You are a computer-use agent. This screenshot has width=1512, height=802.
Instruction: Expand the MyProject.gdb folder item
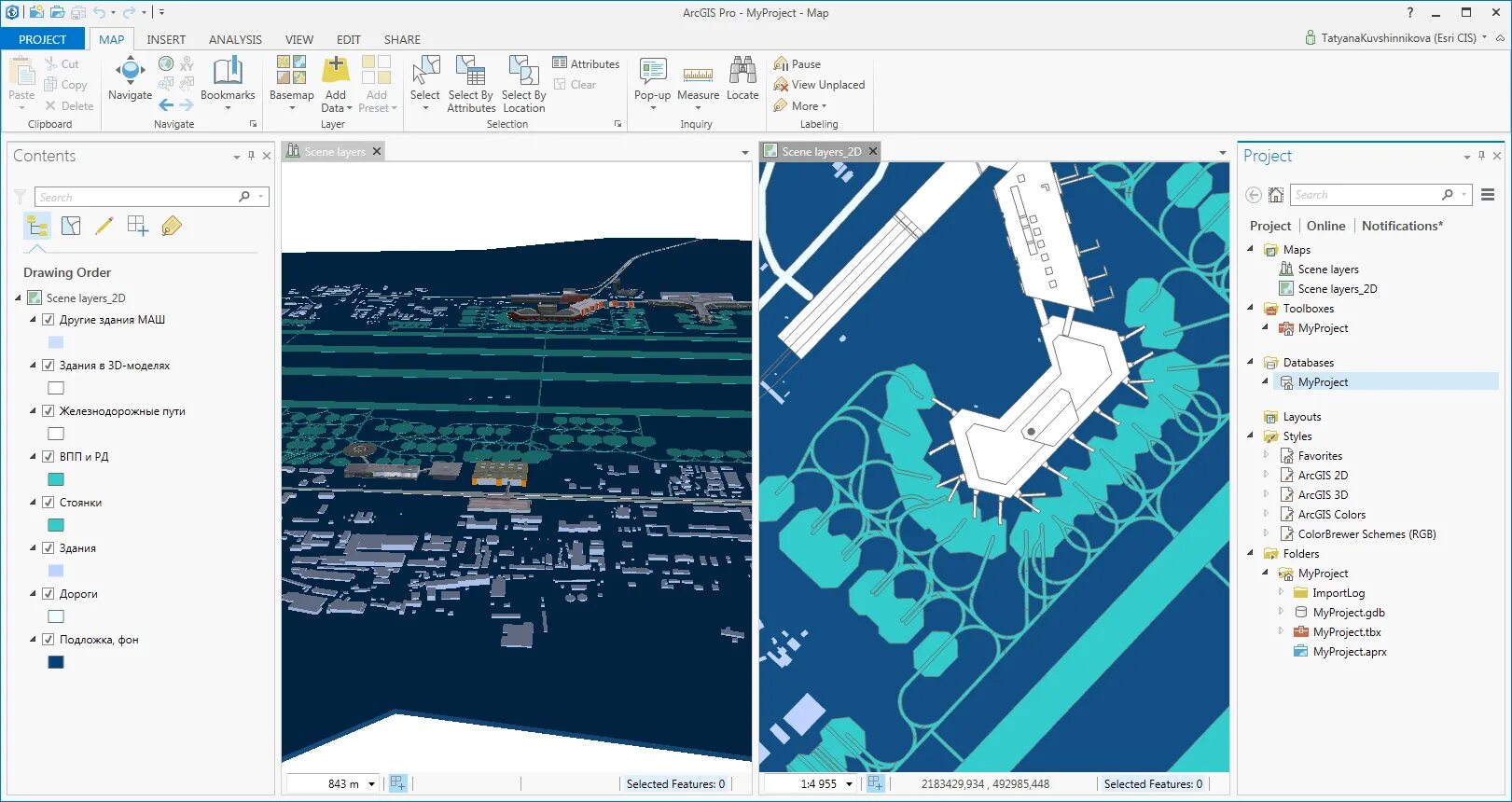click(1281, 612)
